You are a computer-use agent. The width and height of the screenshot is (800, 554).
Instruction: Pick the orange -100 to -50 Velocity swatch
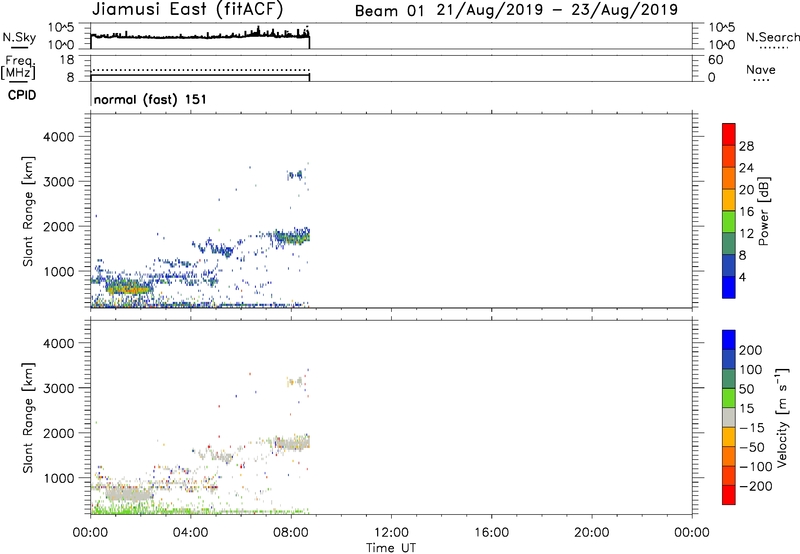729,456
